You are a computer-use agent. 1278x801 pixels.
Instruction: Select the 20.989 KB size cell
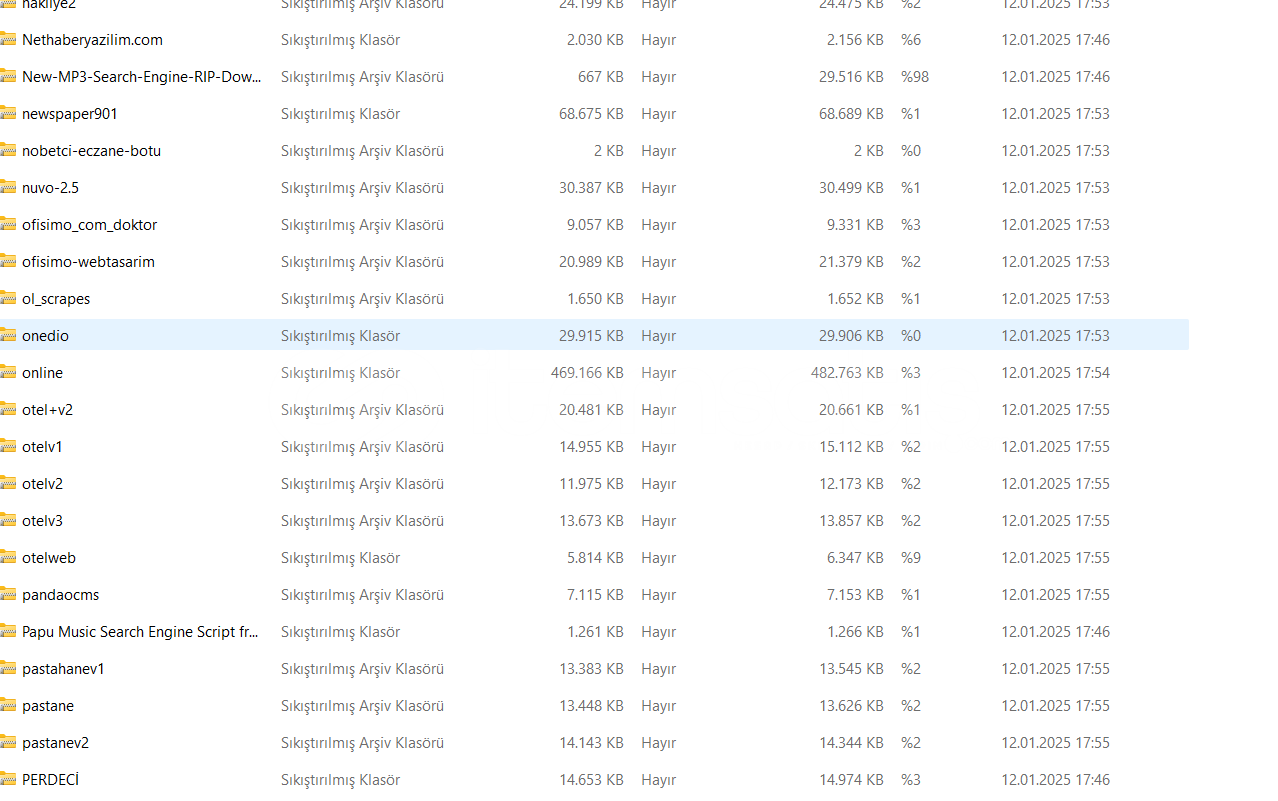(591, 262)
